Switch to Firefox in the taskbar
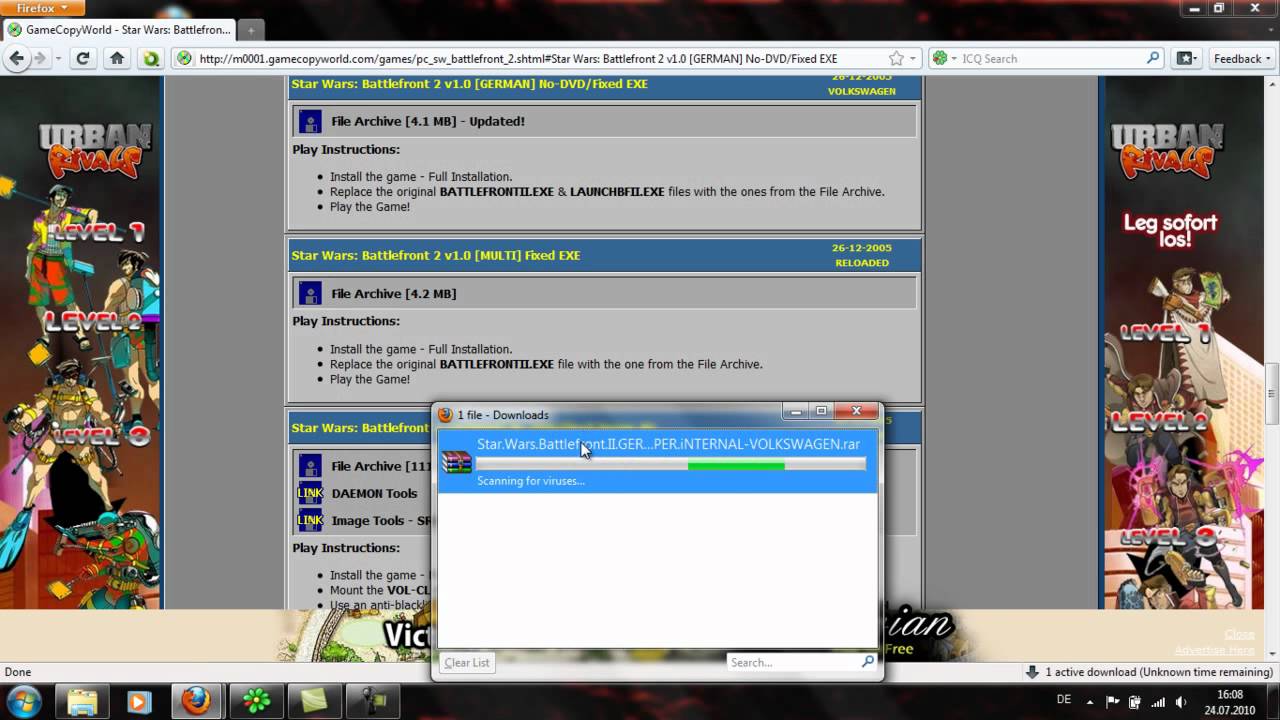Screen dimensions: 1280x720 [197, 701]
